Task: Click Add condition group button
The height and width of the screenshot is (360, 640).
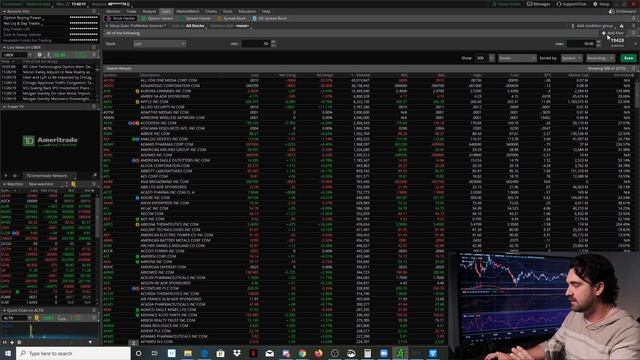Action: pyautogui.click(x=592, y=26)
